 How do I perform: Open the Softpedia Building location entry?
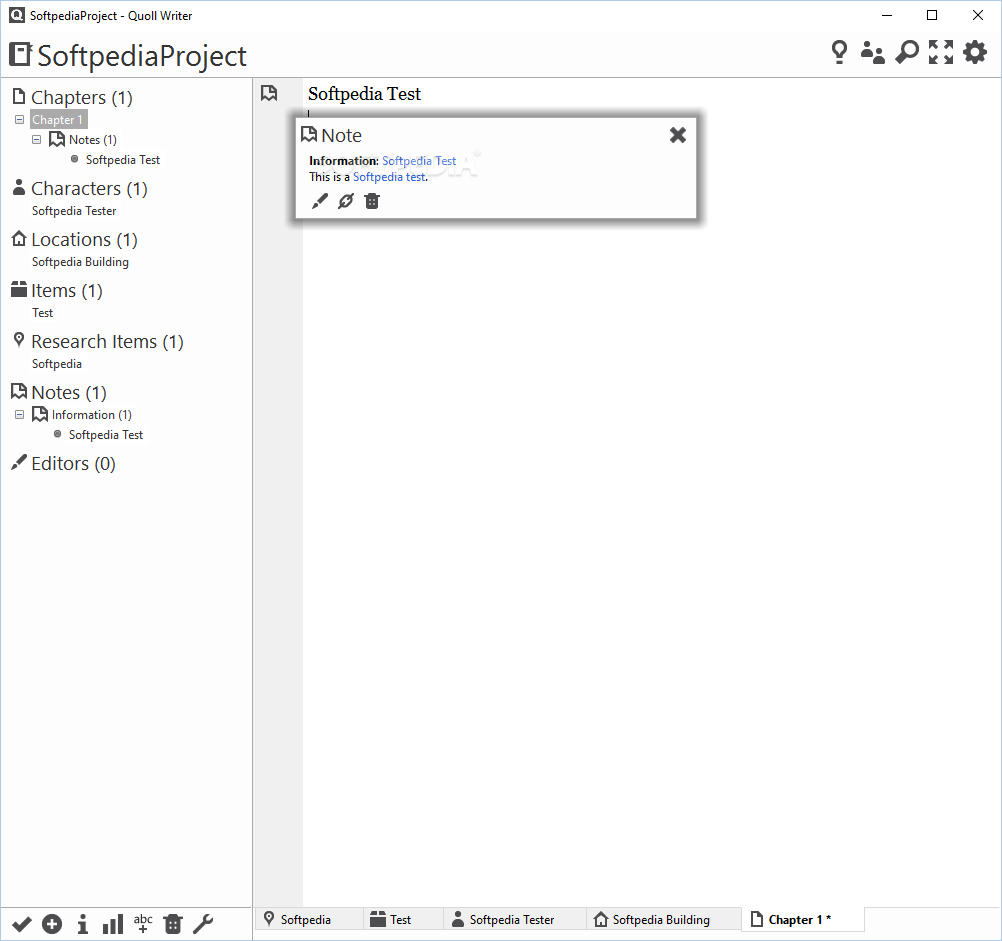(81, 262)
